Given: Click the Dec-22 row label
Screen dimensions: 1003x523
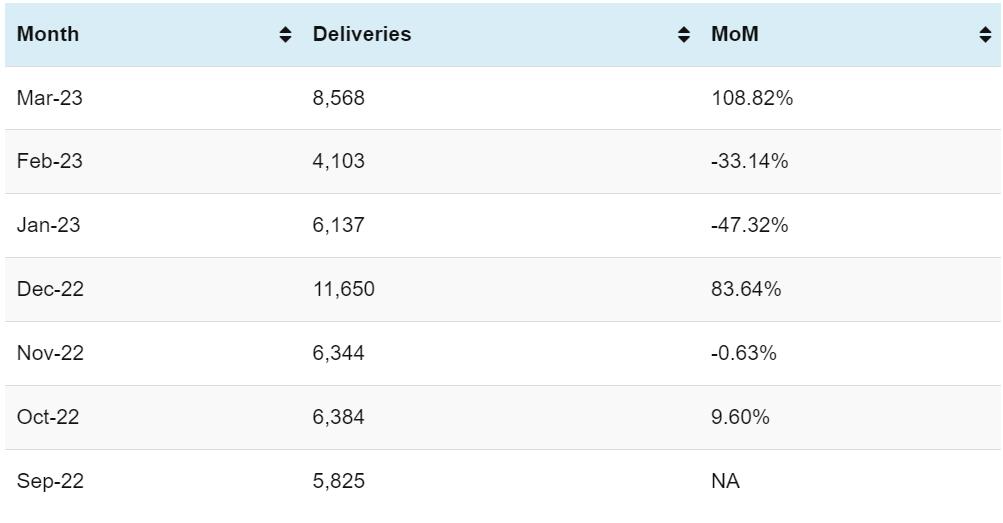Looking at the screenshot, I should [x=51, y=289].
